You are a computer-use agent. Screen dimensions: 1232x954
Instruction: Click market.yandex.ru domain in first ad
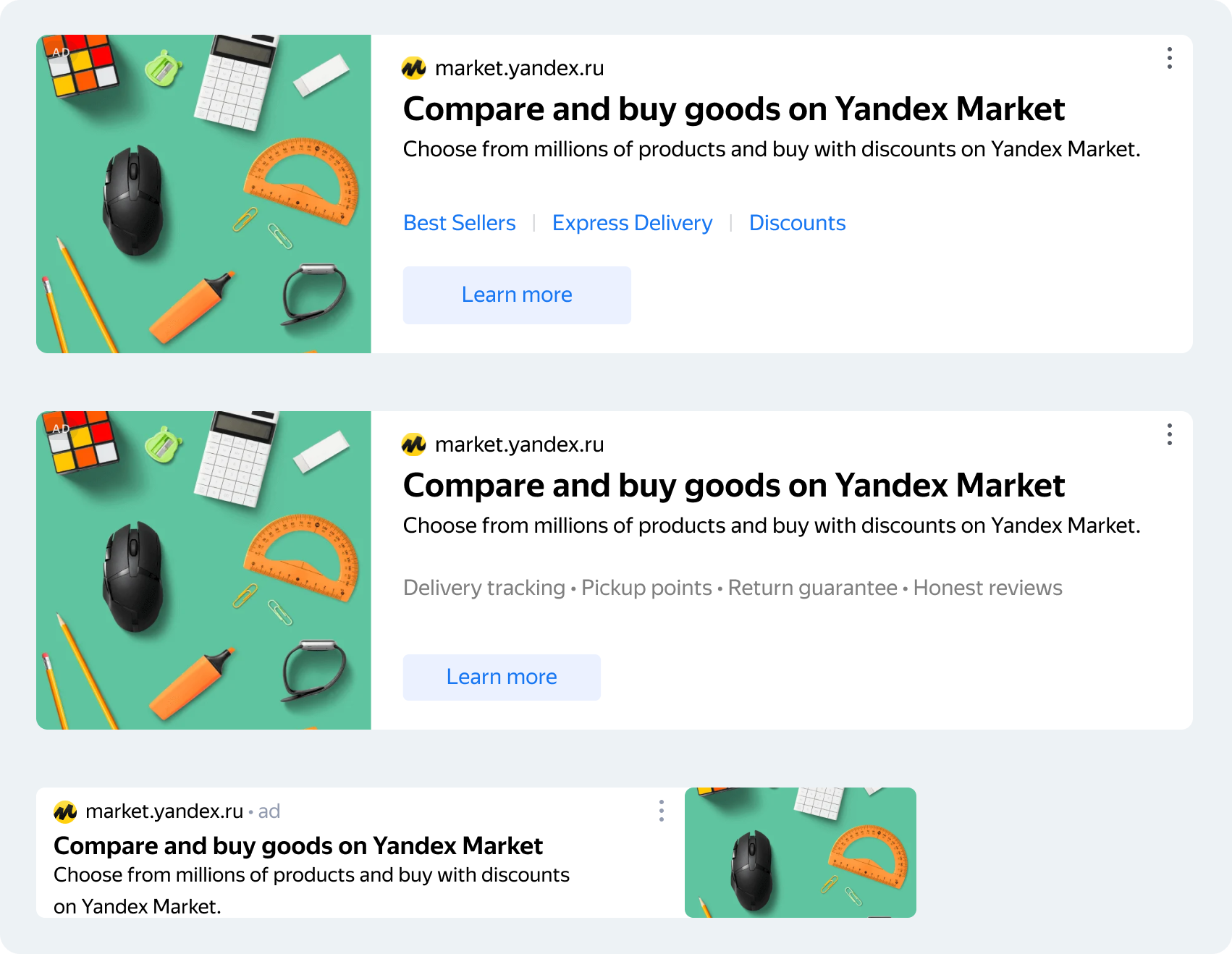coord(519,68)
